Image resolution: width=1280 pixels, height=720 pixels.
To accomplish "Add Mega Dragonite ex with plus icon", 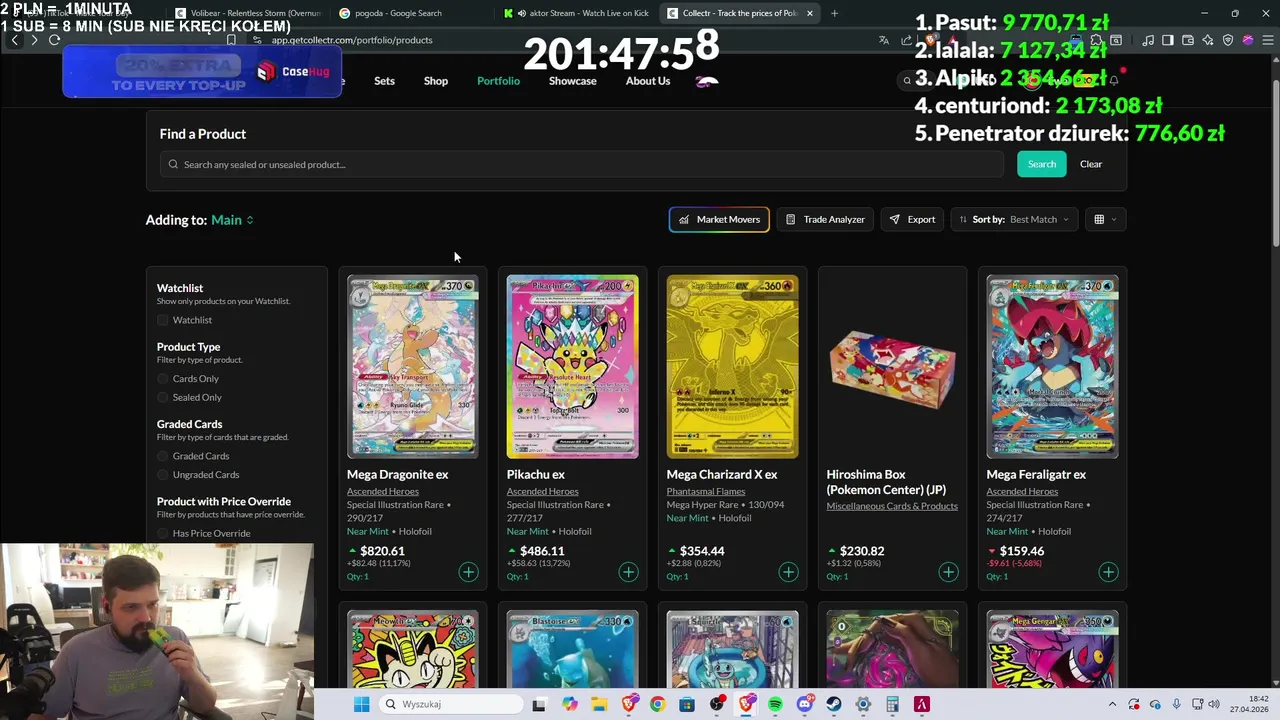I will [x=468, y=572].
